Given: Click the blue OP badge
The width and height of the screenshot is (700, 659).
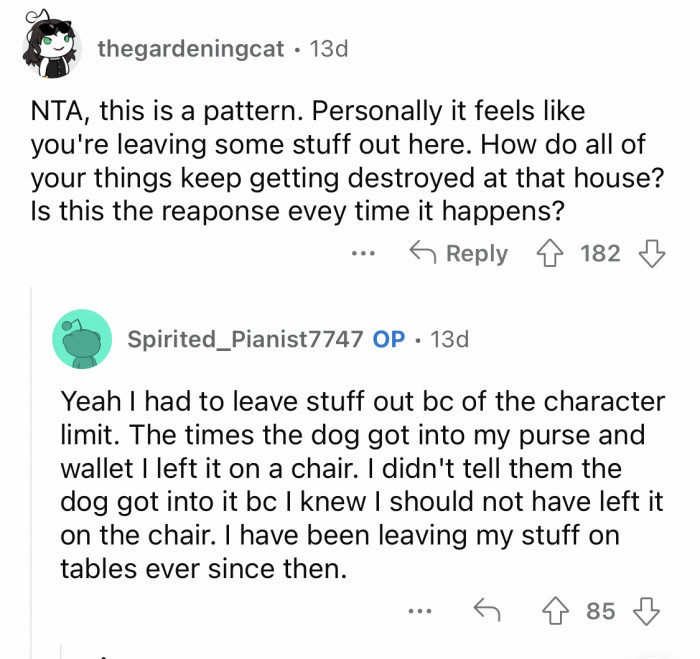Looking at the screenshot, I should [x=388, y=339].
